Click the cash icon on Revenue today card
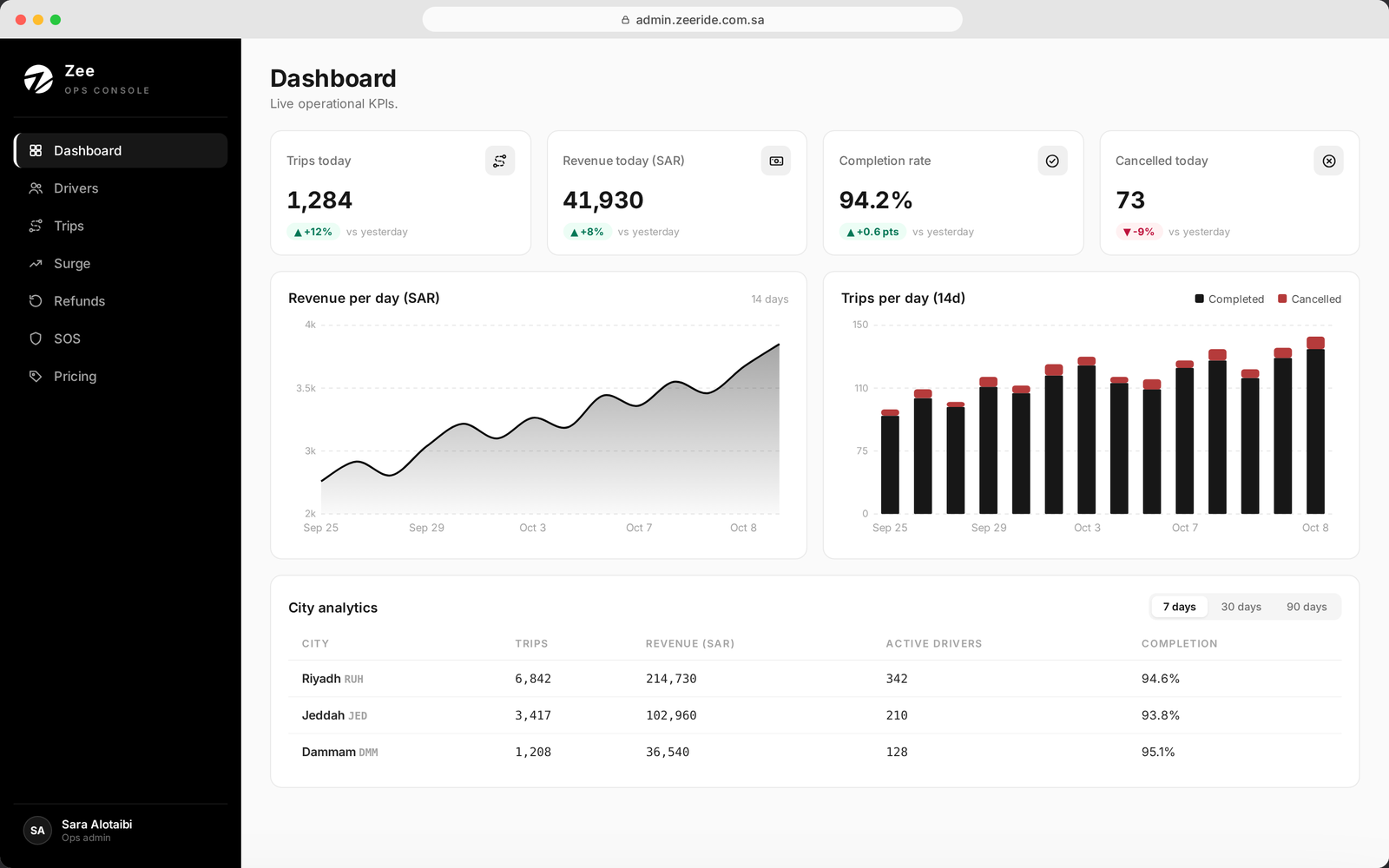Viewport: 1389px width, 868px height. 776,161
